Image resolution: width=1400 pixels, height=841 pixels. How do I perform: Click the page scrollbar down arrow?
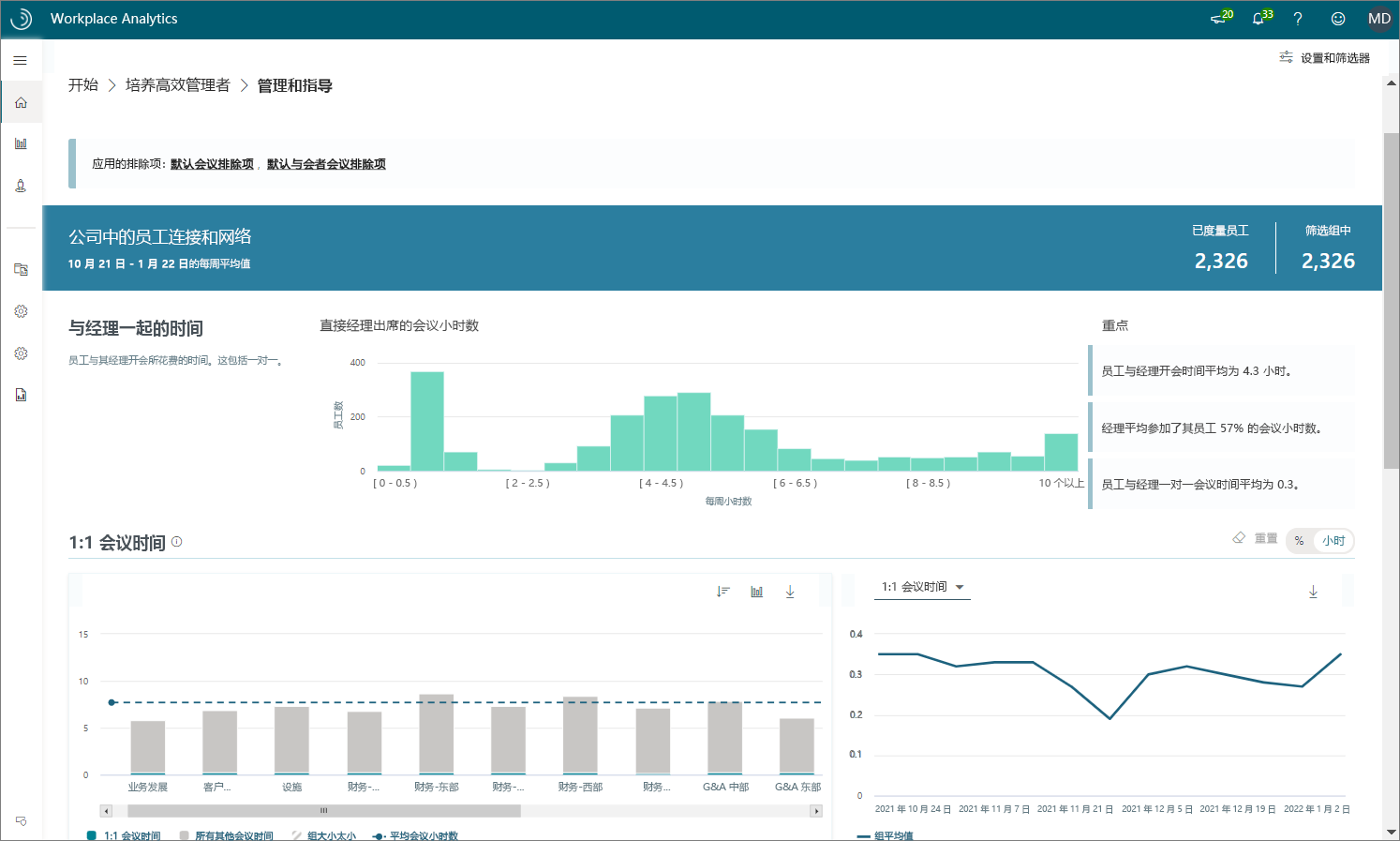[x=1391, y=832]
